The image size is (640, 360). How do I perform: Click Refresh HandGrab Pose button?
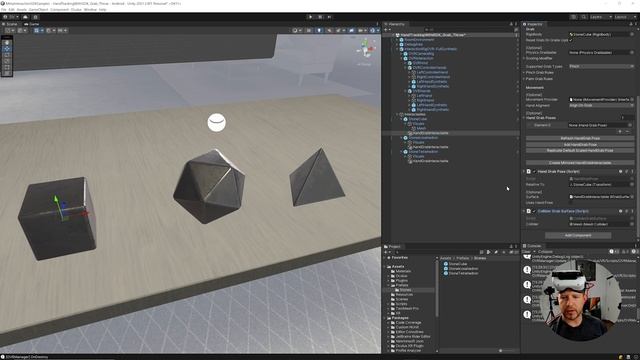coord(580,138)
